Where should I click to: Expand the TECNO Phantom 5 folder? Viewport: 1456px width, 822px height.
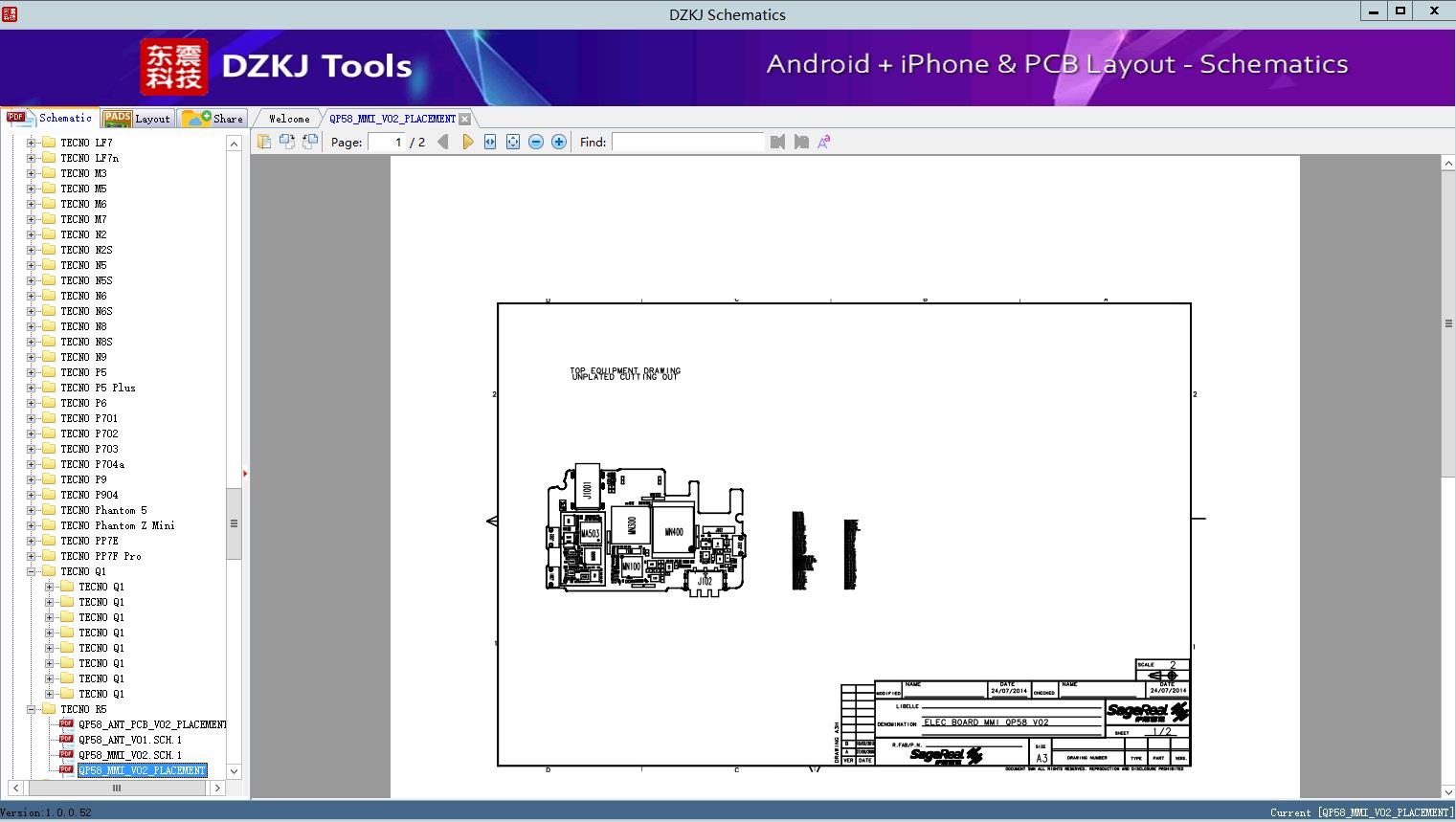pyautogui.click(x=32, y=510)
